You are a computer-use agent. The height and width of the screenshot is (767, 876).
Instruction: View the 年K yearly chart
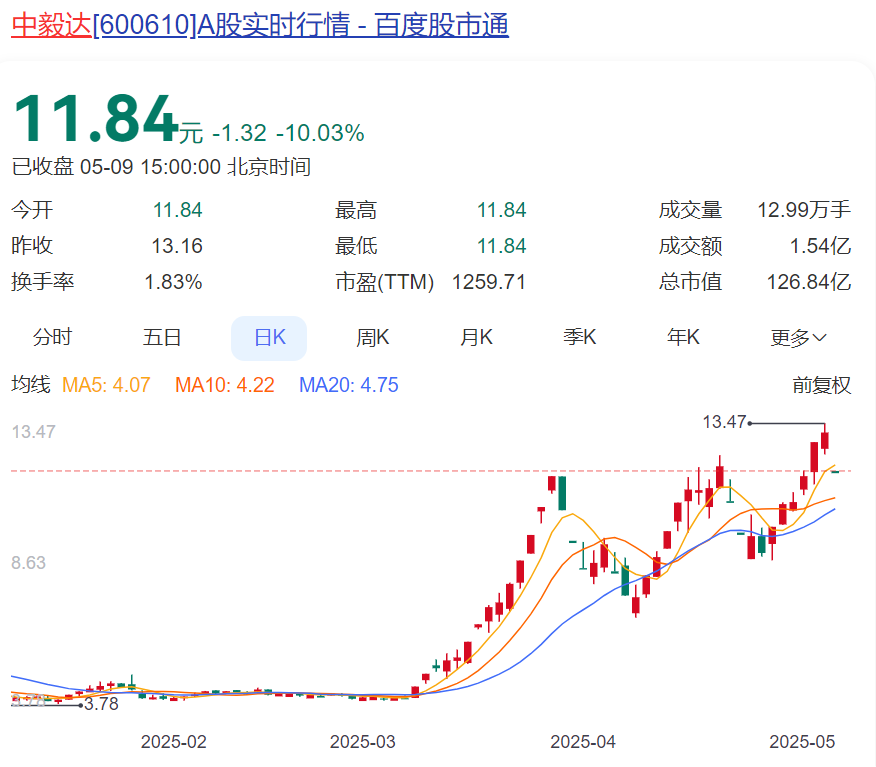click(x=684, y=338)
